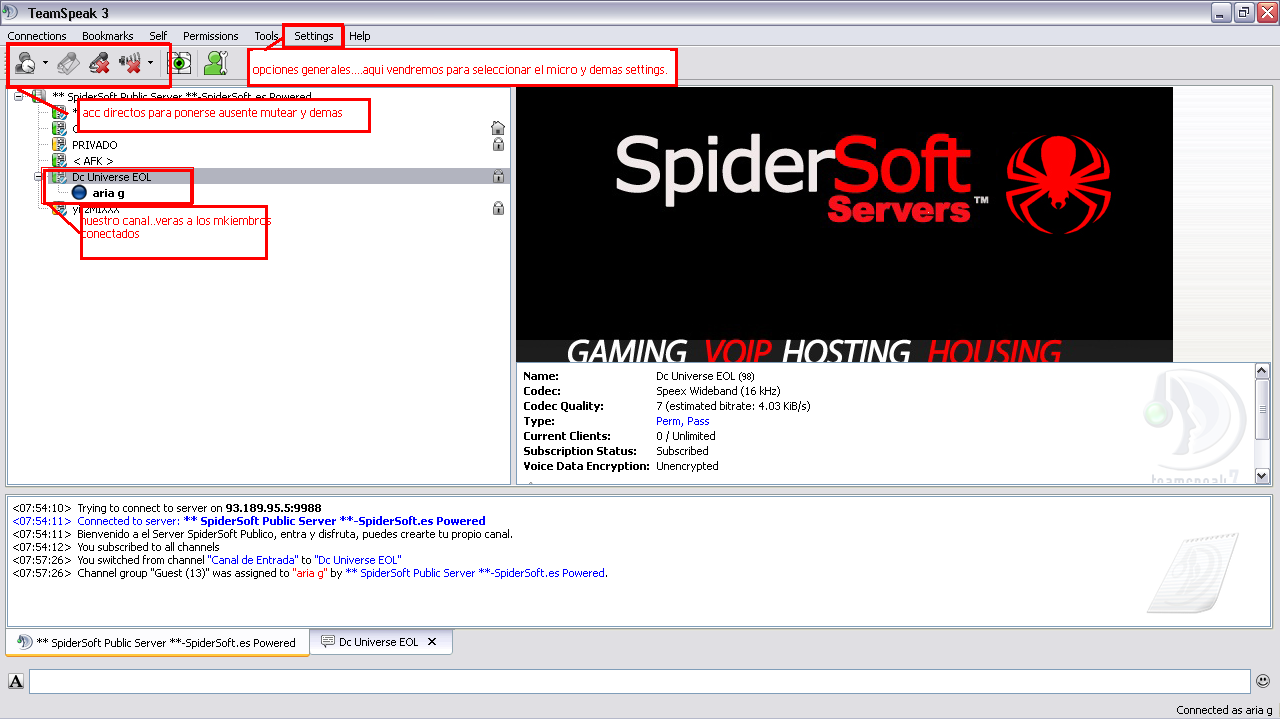Click the speech bubble icon on Dc Universe EOL tab

[327, 642]
